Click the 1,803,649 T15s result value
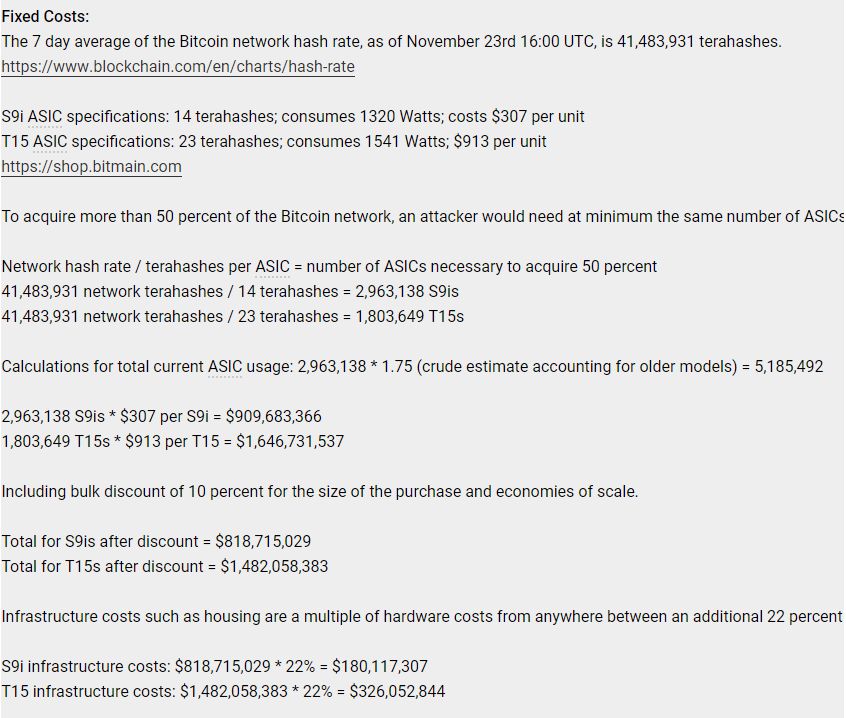The width and height of the screenshot is (846, 718). (410, 316)
